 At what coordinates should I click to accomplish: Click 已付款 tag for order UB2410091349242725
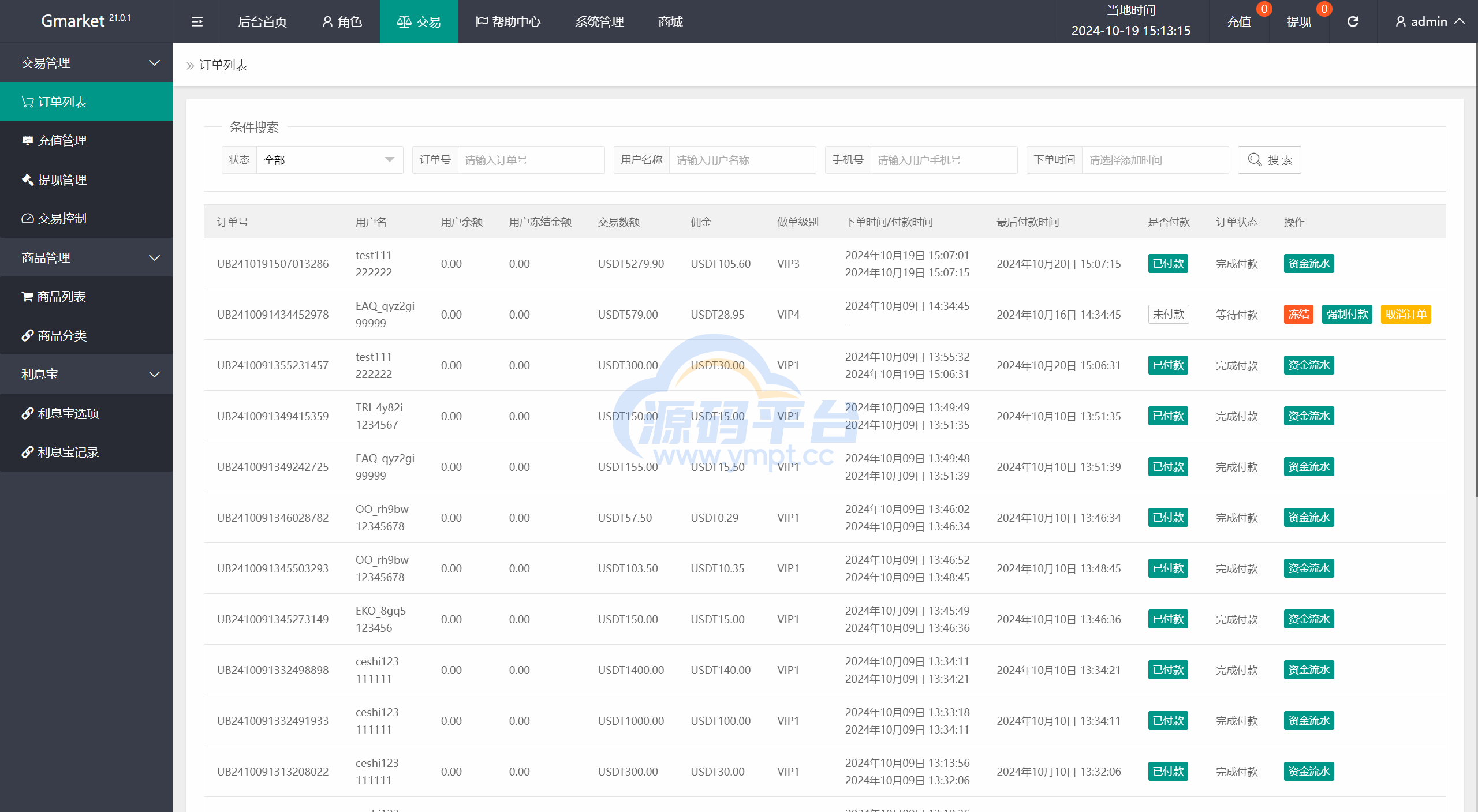[1168, 466]
